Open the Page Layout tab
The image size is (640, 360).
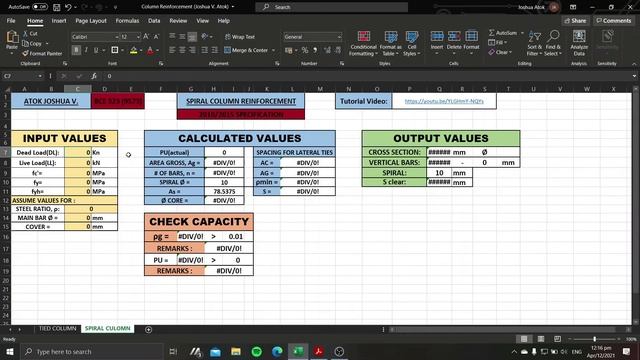[91, 20]
